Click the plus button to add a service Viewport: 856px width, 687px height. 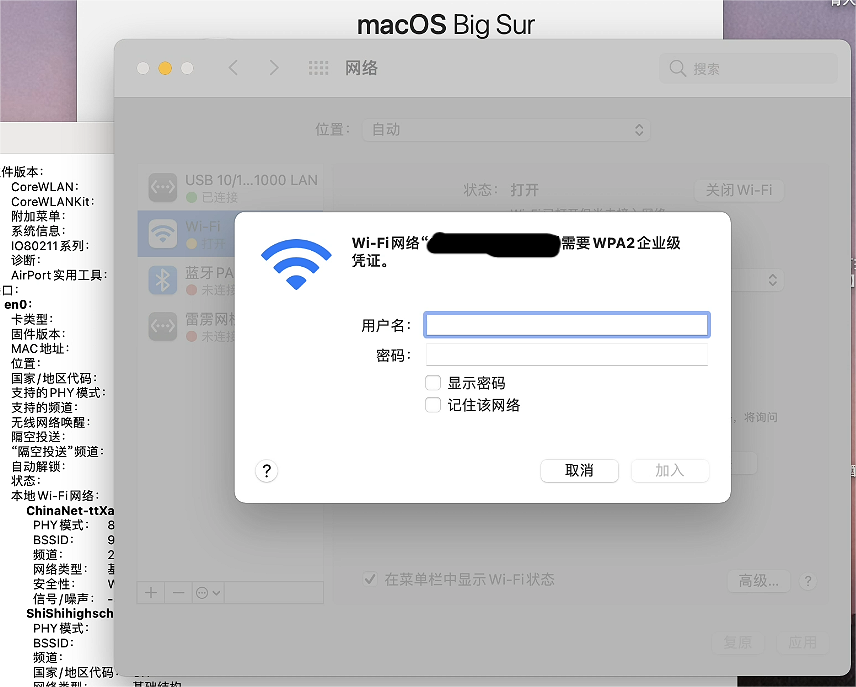(151, 593)
